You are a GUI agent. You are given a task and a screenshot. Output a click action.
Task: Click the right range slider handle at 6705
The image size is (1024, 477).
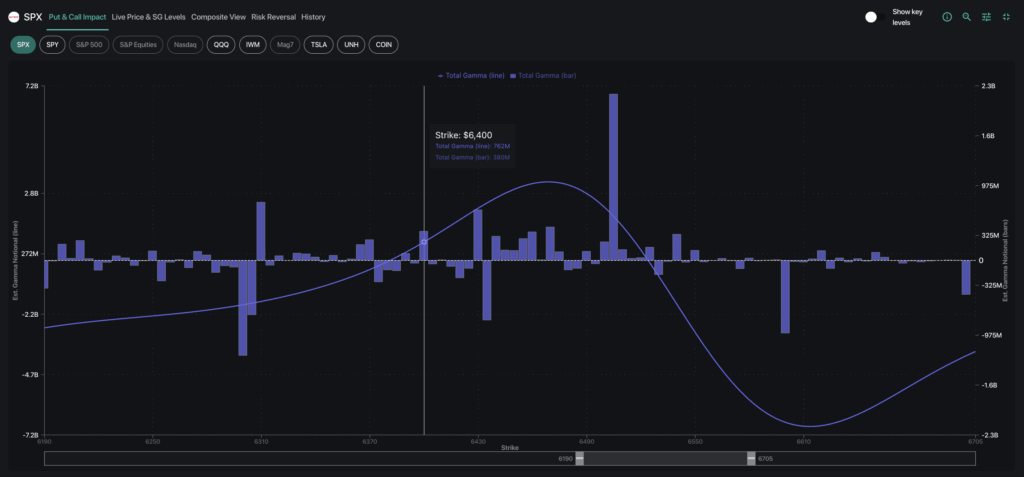751,458
